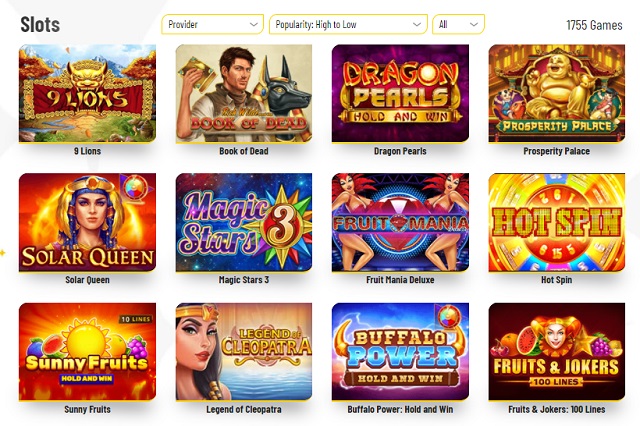
Task: Select the Fruit Mania Deluxe thumbnail
Action: 400,222
